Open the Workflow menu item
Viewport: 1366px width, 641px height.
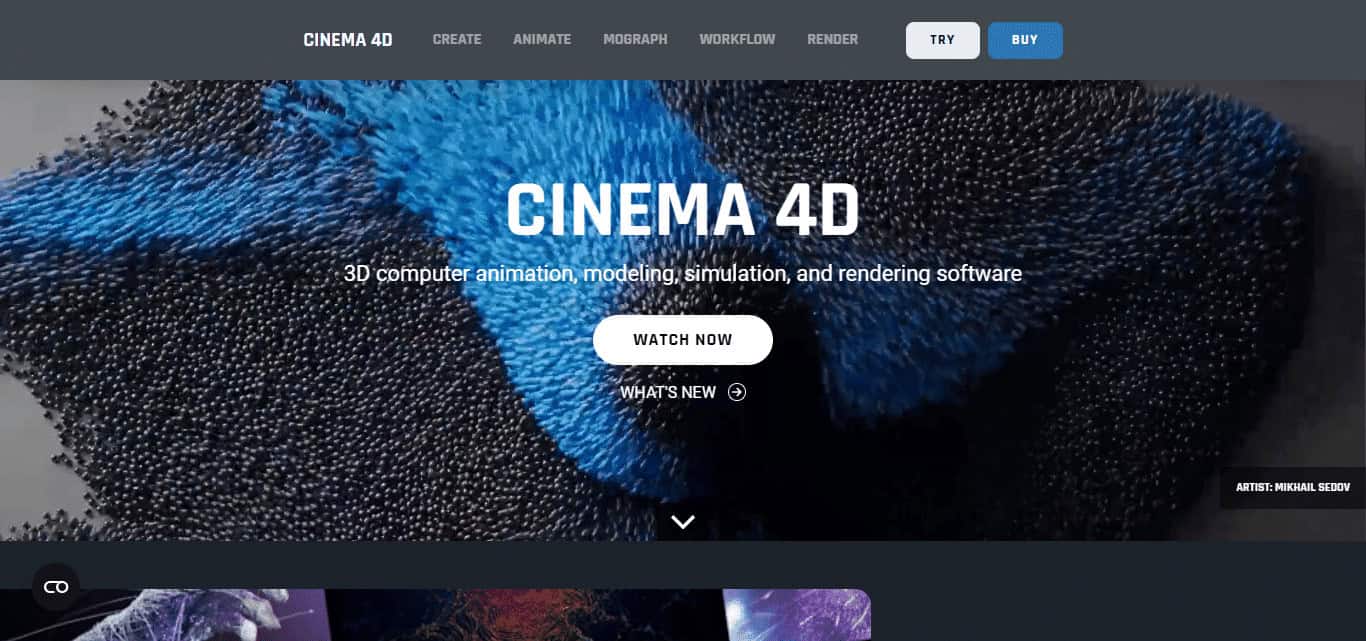[x=737, y=40]
